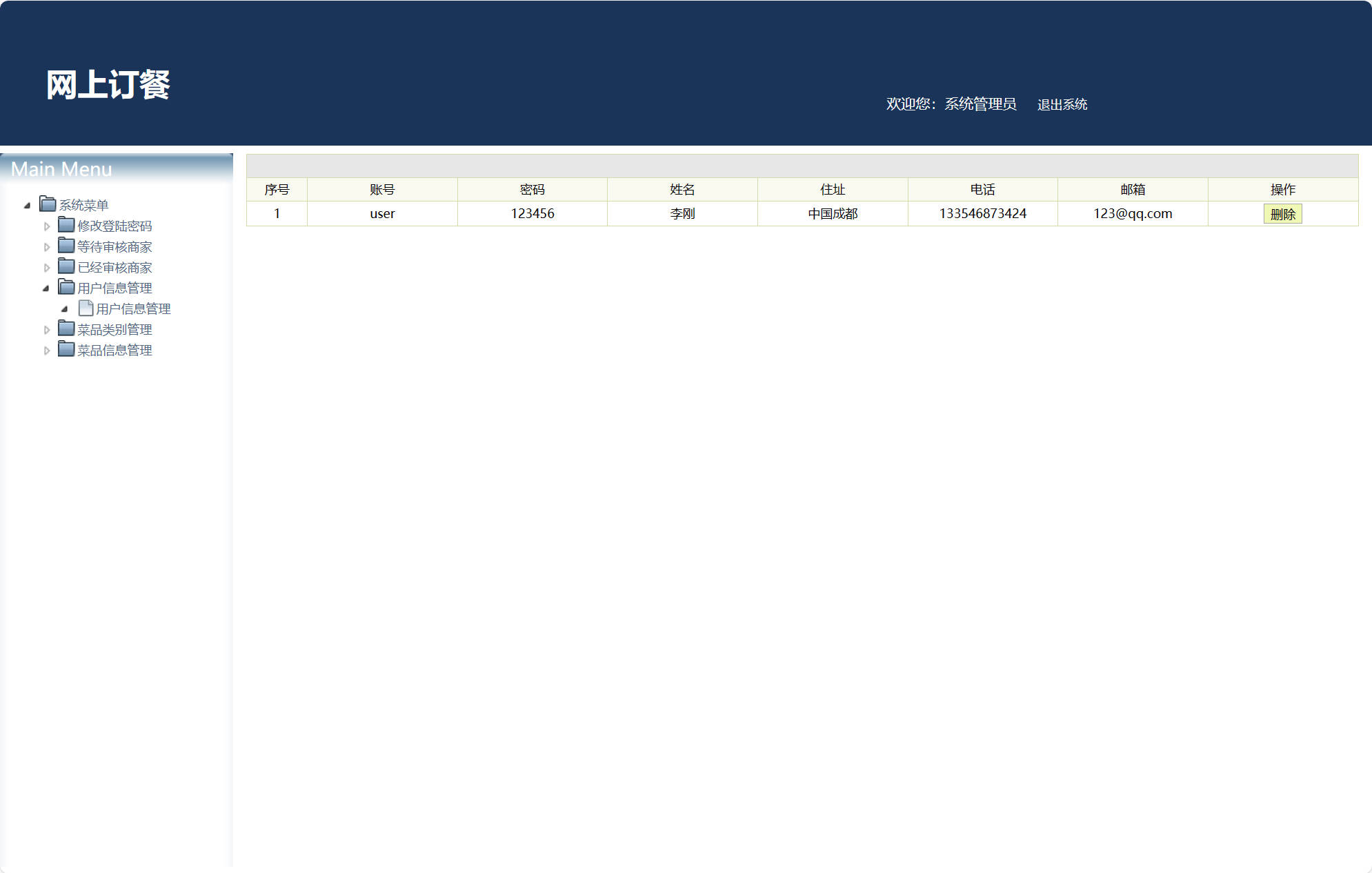Click the folder icon beside 菜品类别管理
Image resolution: width=1372 pixels, height=873 pixels.
coord(66,328)
